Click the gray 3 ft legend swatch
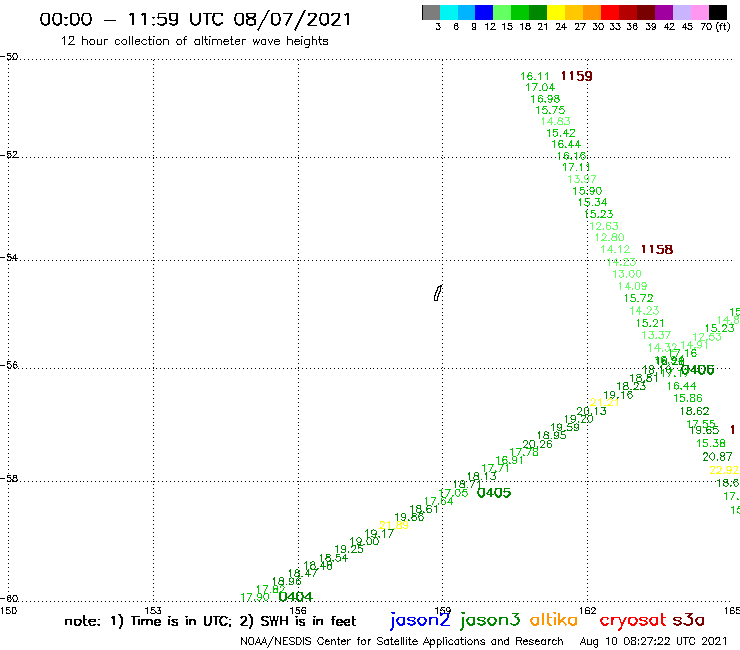 [431, 12]
